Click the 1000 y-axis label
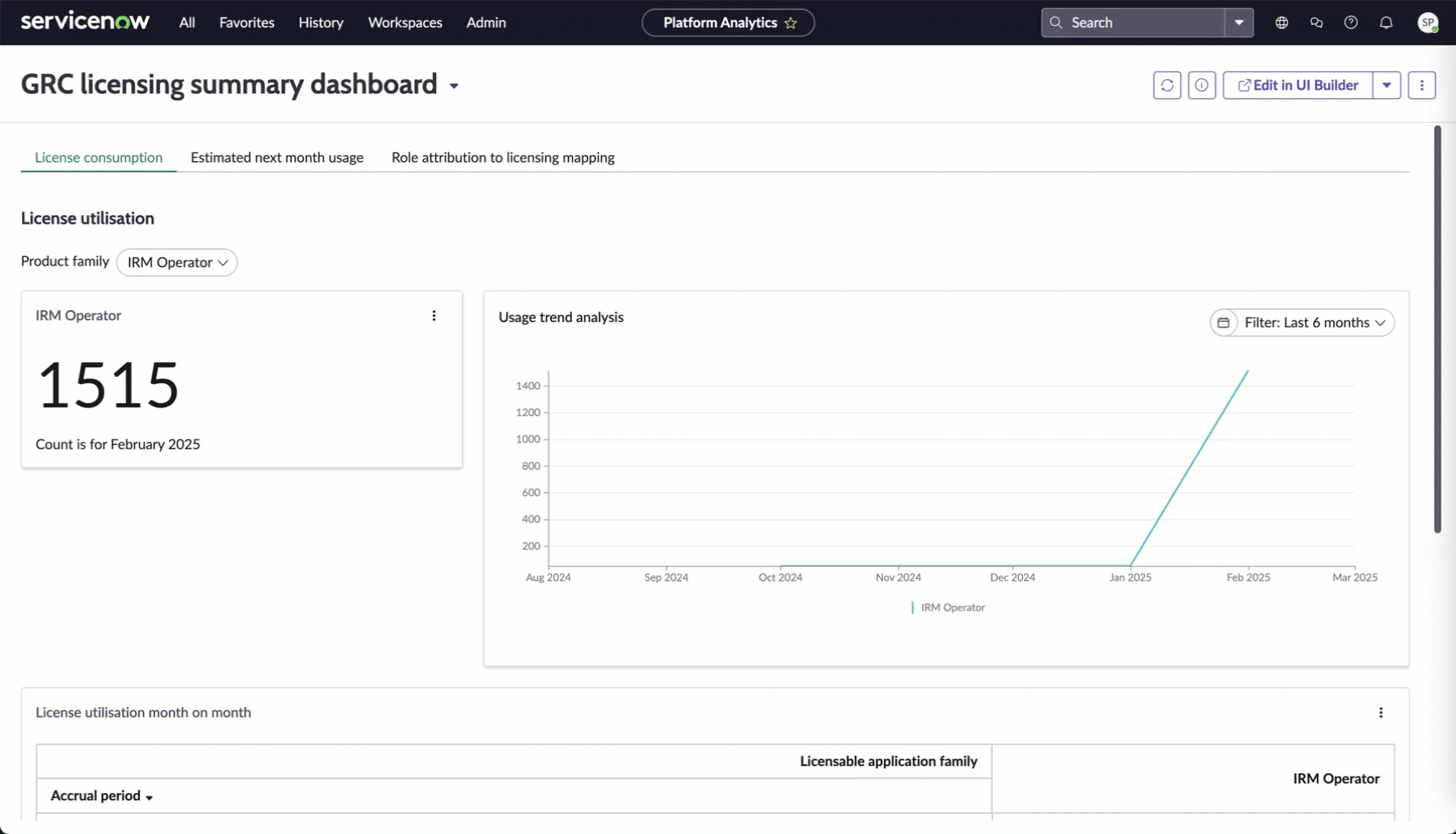The width and height of the screenshot is (1456, 834). click(x=528, y=440)
